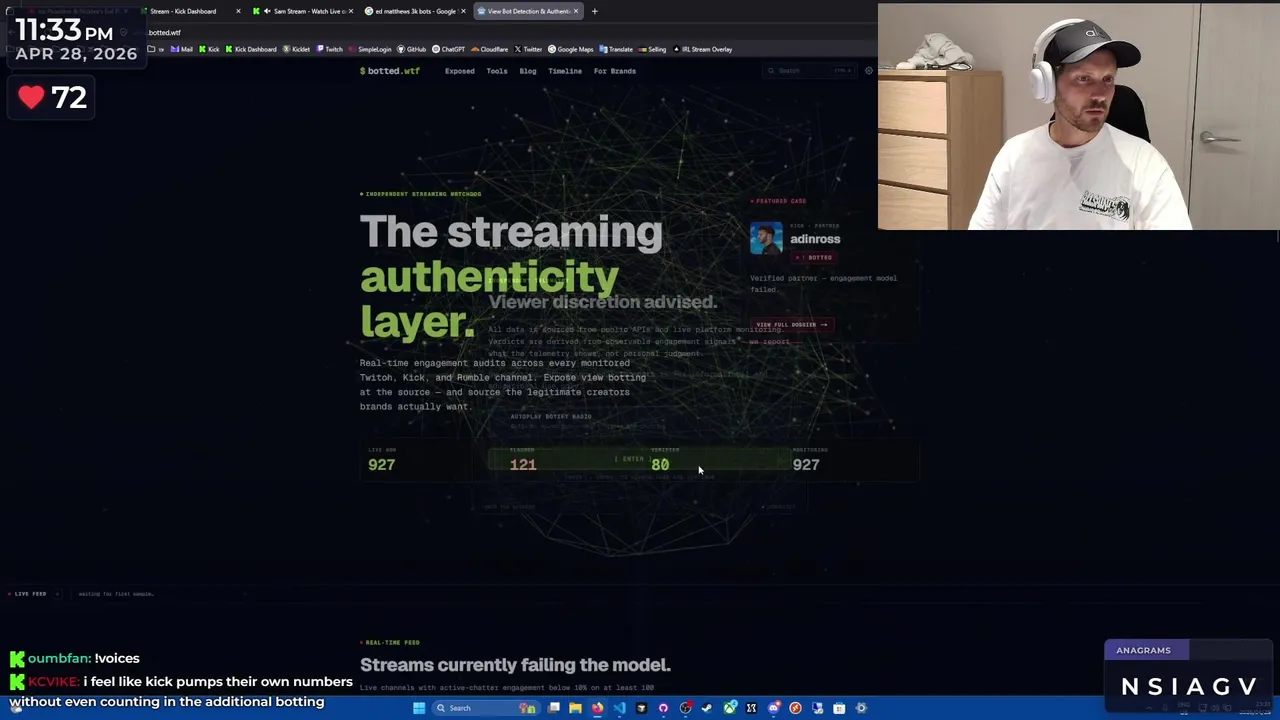Open Discord from the taskbar
Image resolution: width=1280 pixels, height=720 pixels.
(x=773, y=708)
